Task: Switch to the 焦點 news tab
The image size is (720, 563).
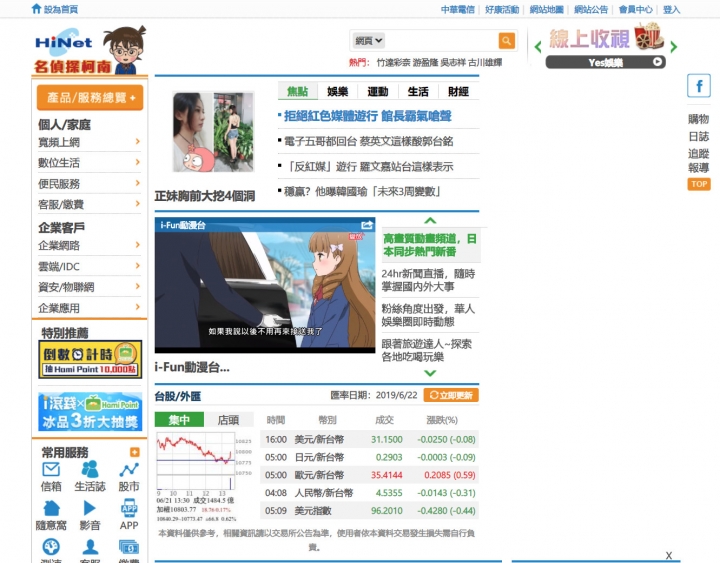Action: pyautogui.click(x=298, y=91)
